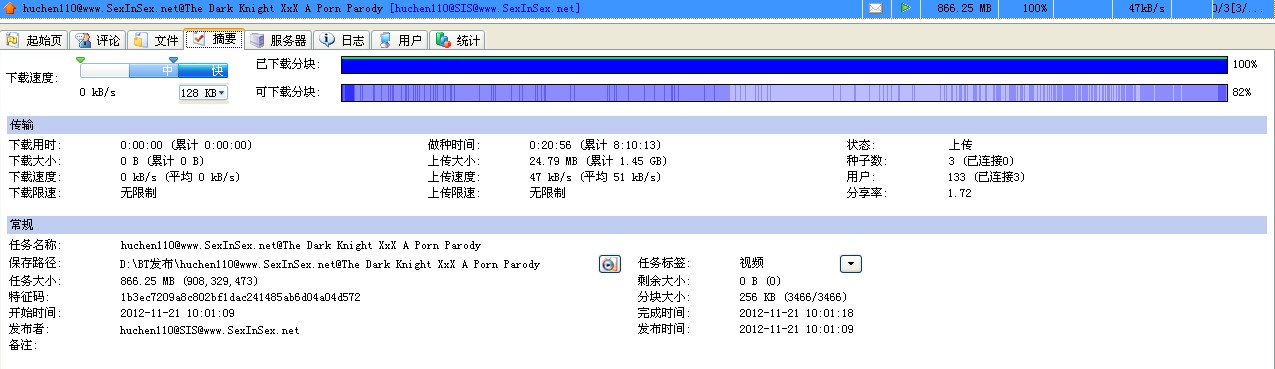The height and width of the screenshot is (369, 1275).
Task: Expand the 任务标签 dropdown arrow
Action: pos(850,264)
